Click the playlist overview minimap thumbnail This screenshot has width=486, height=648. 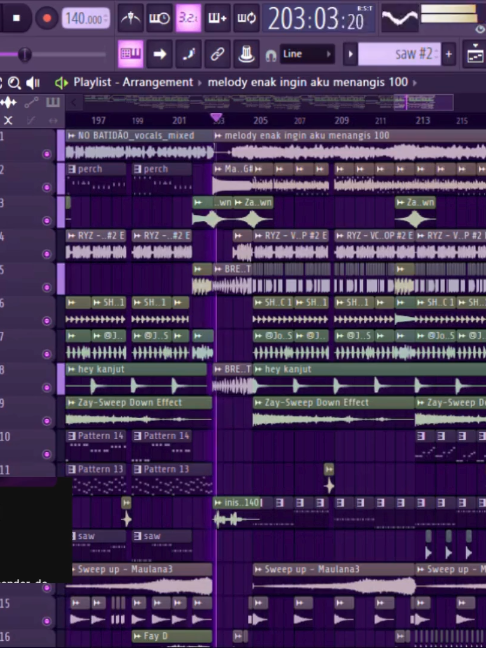[268, 102]
